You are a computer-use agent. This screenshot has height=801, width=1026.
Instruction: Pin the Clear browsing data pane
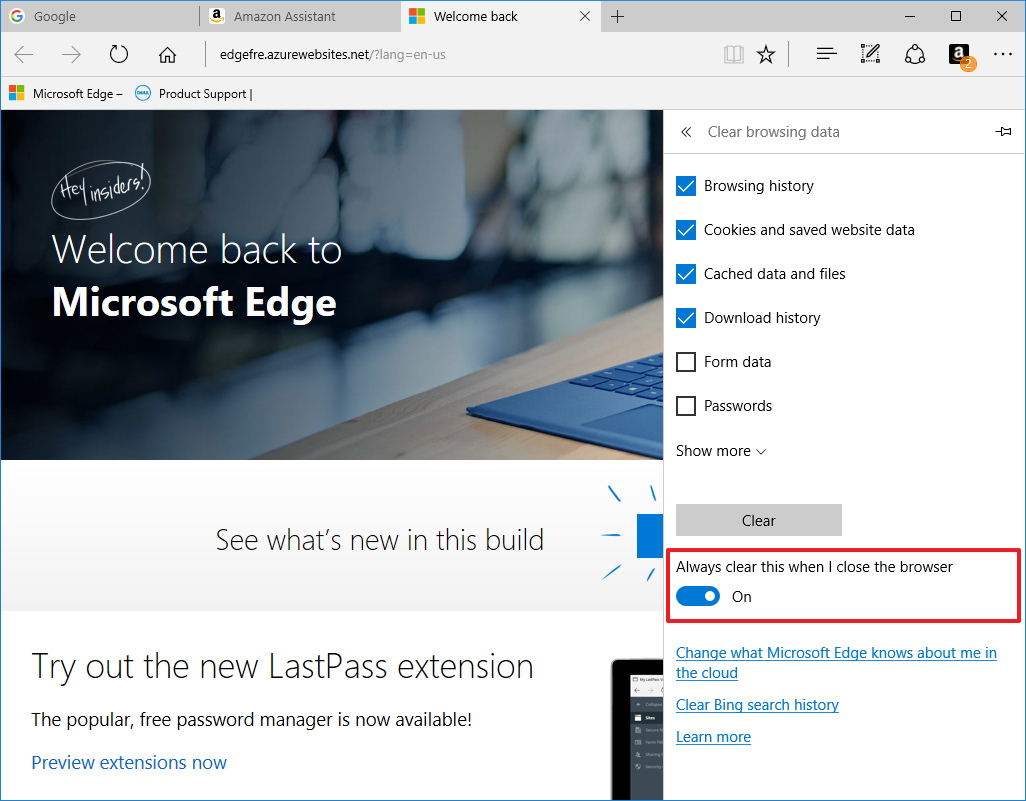[1003, 132]
